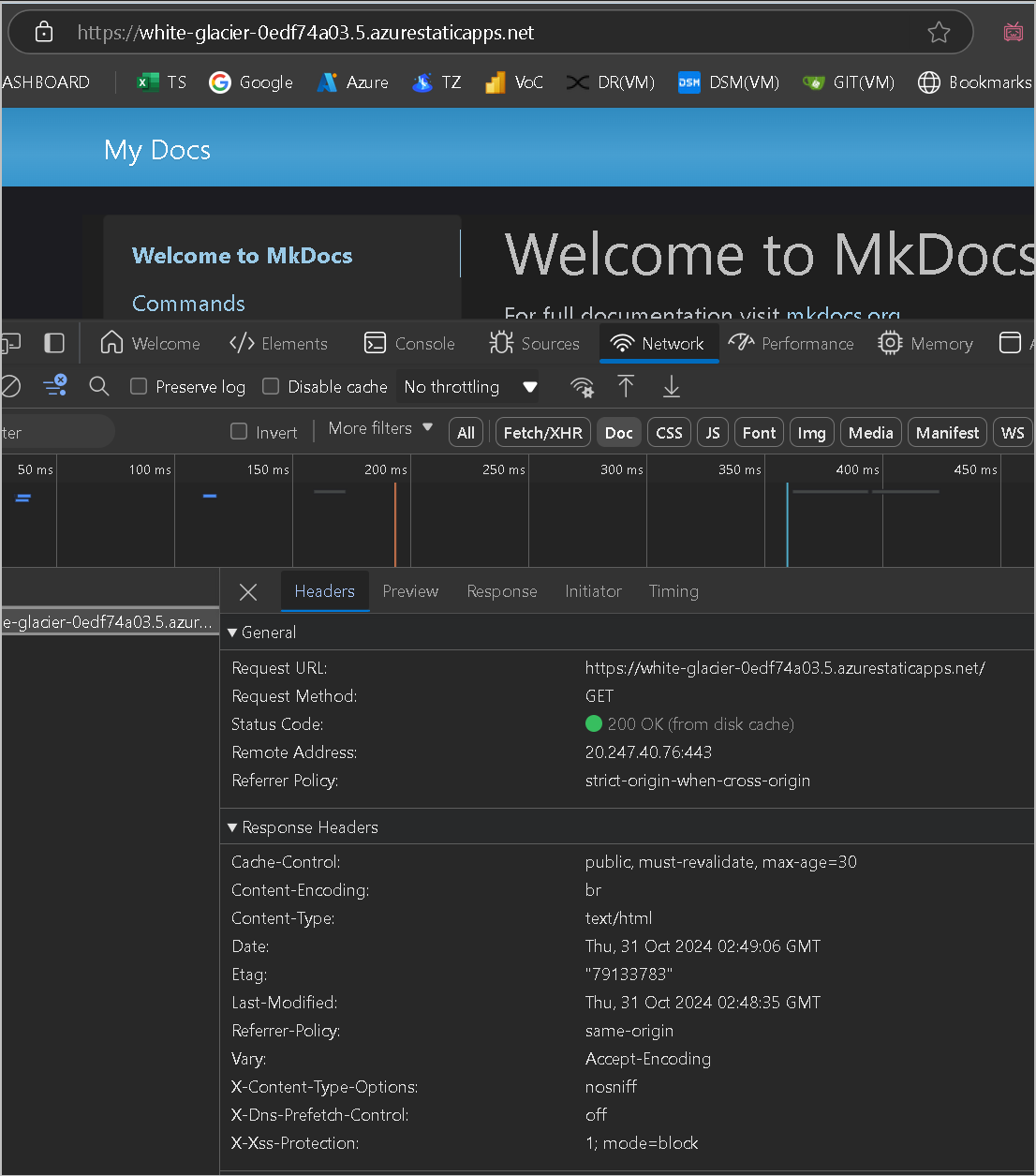
Task: Open the TZ bookmark
Action: pos(437,82)
